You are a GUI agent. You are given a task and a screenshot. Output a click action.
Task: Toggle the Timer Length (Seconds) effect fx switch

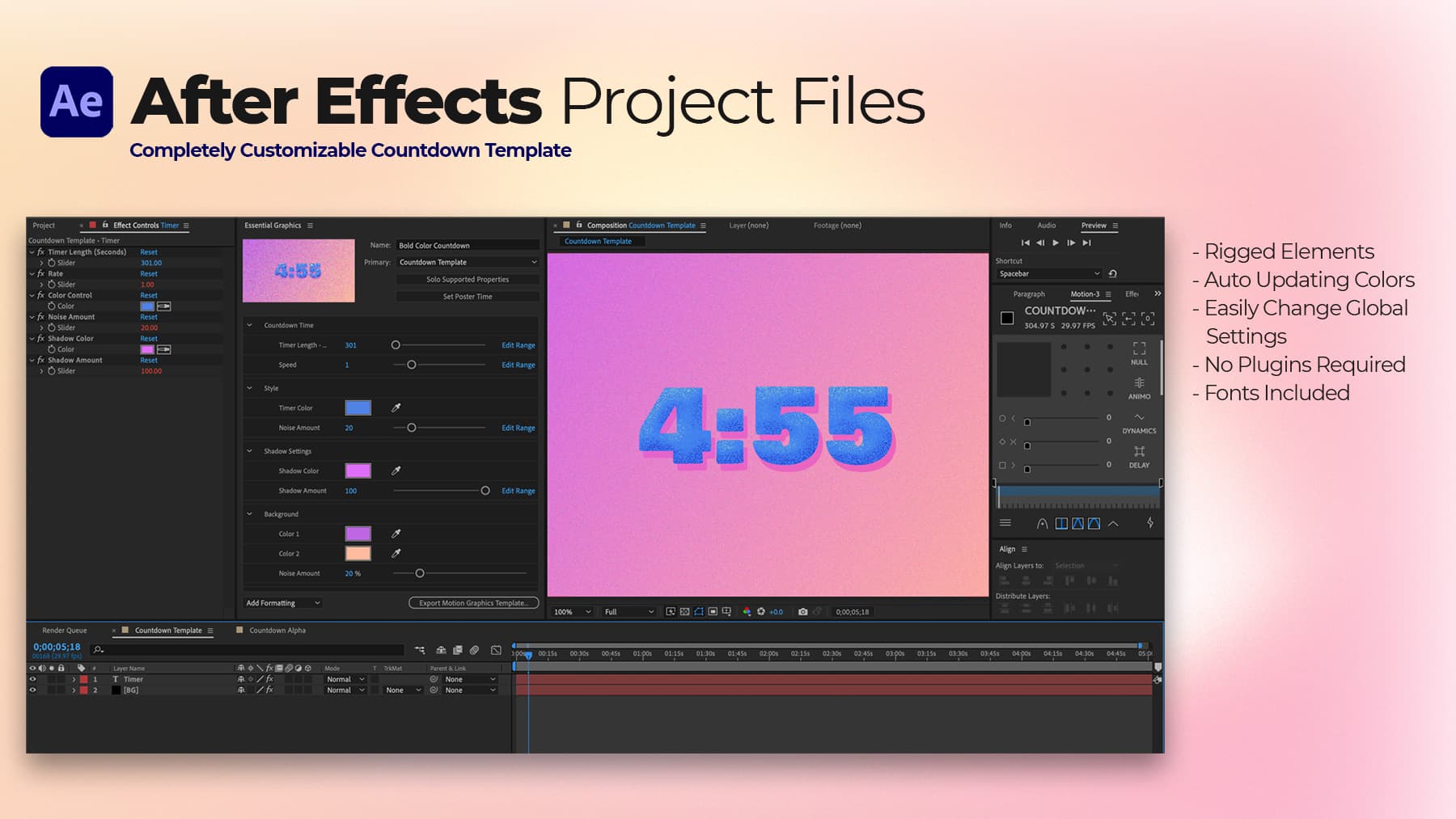40,252
